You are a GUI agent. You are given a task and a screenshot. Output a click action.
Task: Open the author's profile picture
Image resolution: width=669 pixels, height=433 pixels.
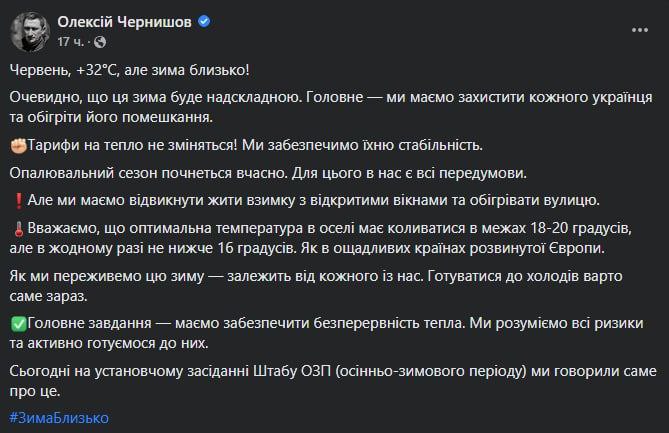(30, 31)
